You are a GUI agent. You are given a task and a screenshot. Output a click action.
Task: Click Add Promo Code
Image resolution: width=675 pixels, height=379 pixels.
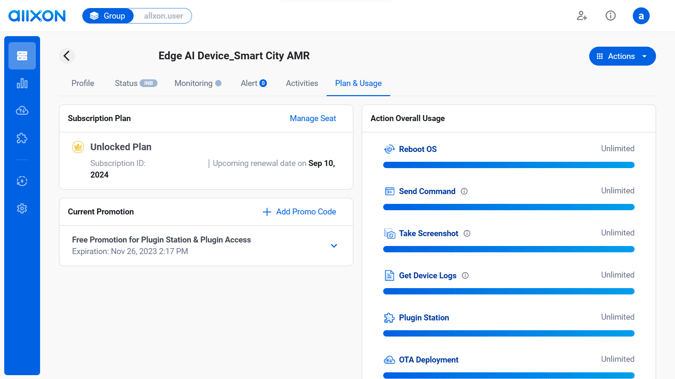[x=299, y=211]
